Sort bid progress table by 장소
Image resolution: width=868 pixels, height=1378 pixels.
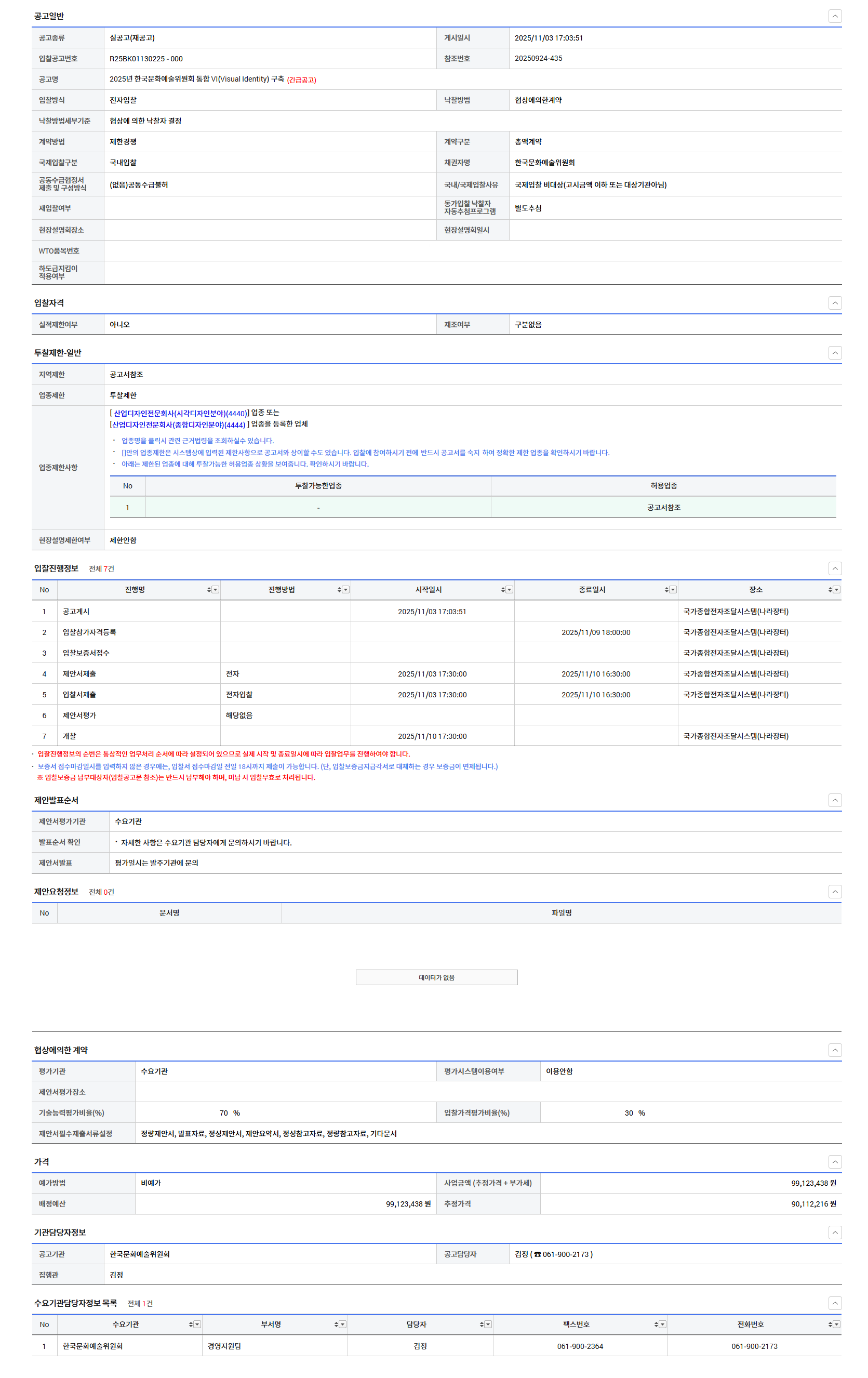click(x=830, y=589)
